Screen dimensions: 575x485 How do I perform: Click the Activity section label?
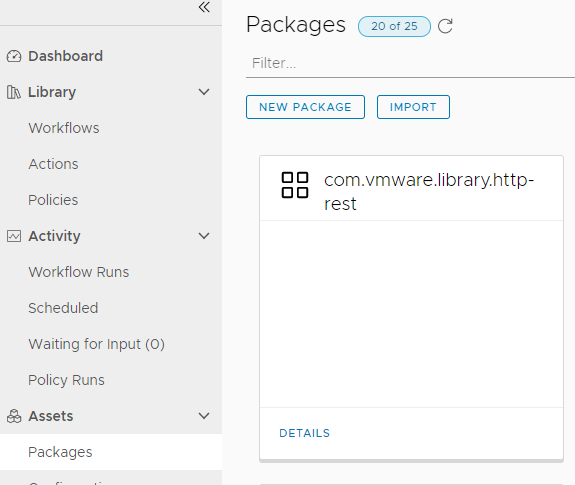[54, 236]
